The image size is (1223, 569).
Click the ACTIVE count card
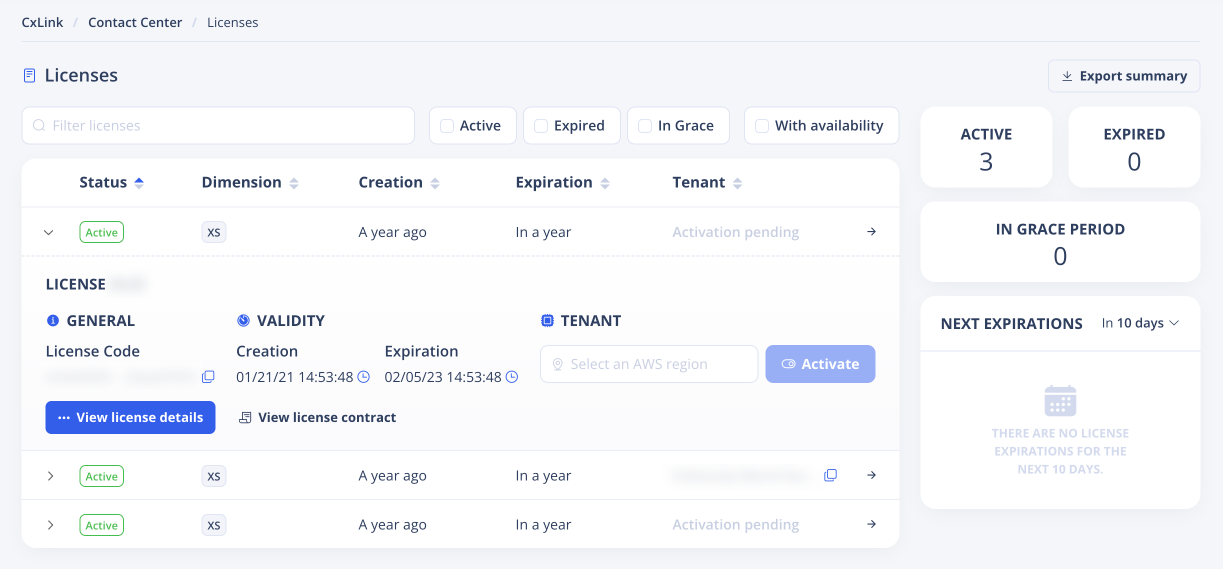click(x=986, y=147)
